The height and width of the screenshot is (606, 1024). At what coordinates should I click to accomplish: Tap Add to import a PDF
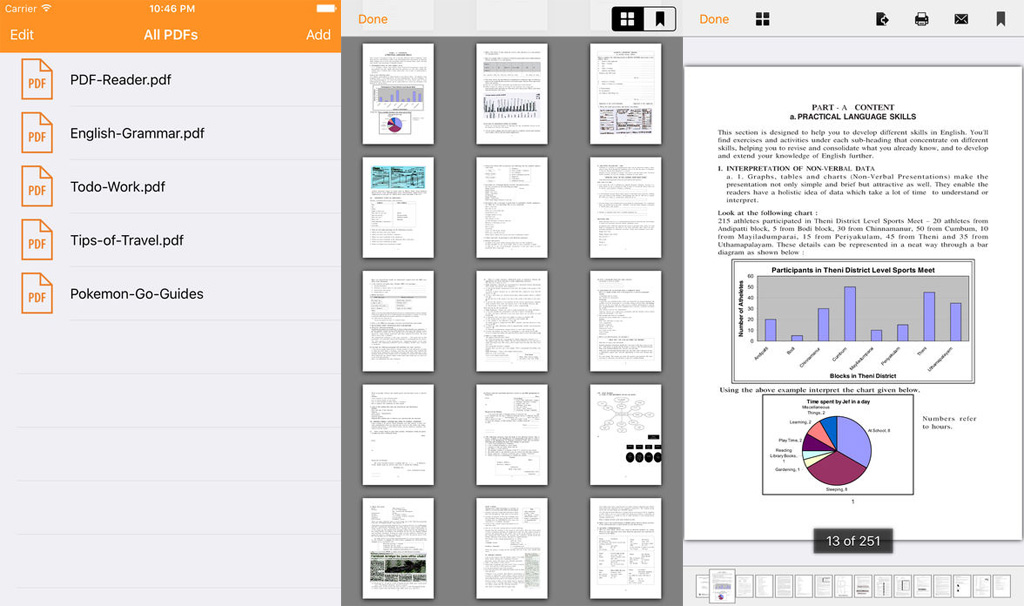318,35
